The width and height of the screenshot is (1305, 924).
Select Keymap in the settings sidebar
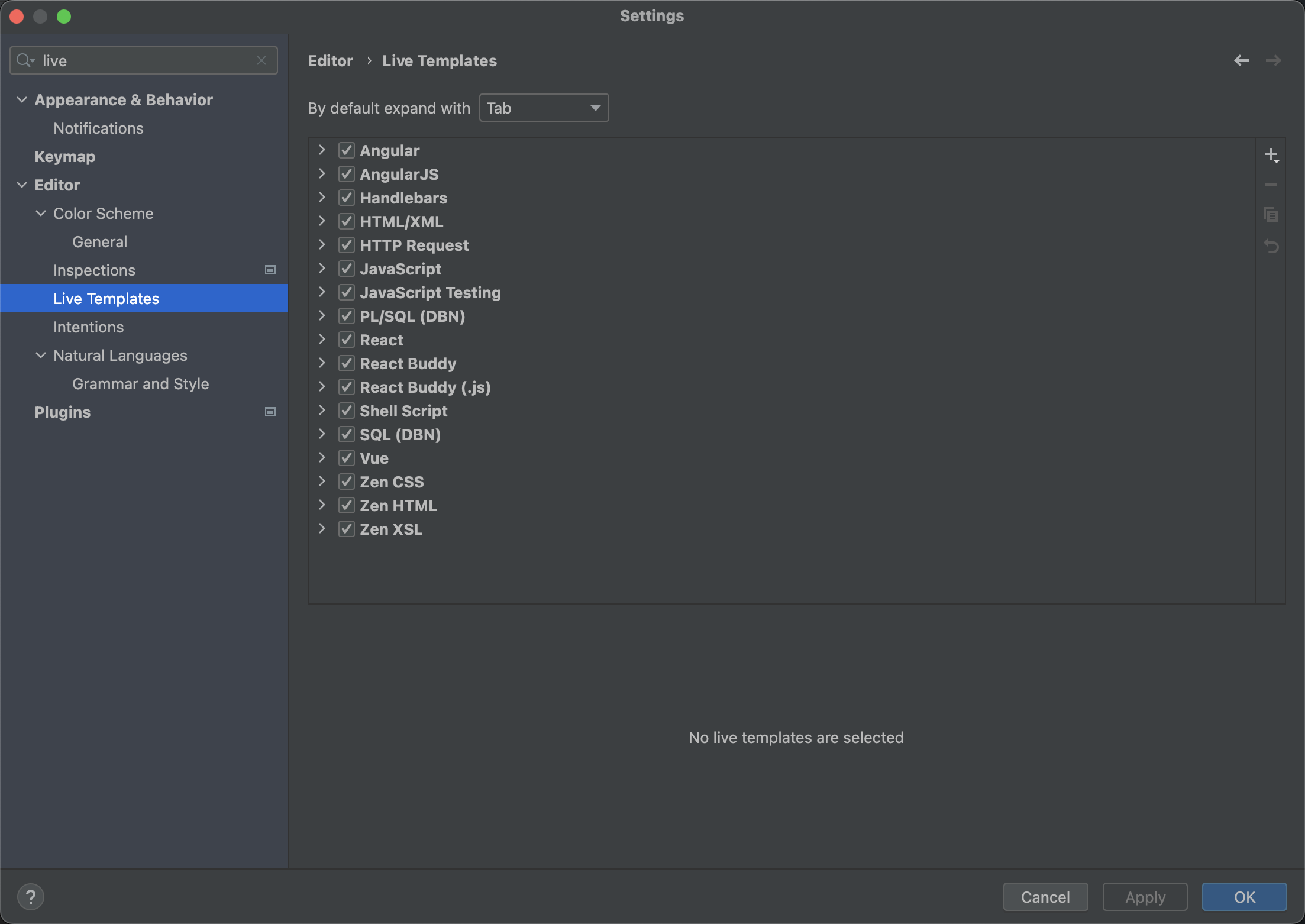tap(64, 157)
